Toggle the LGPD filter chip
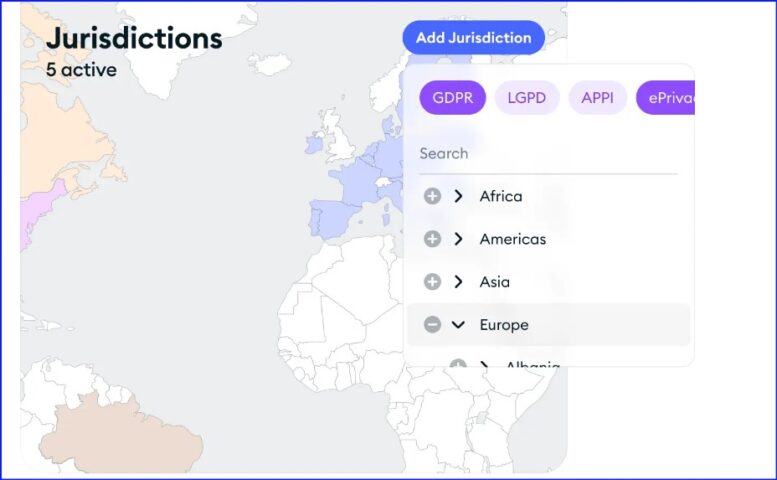This screenshot has width=777, height=480. 527,98
